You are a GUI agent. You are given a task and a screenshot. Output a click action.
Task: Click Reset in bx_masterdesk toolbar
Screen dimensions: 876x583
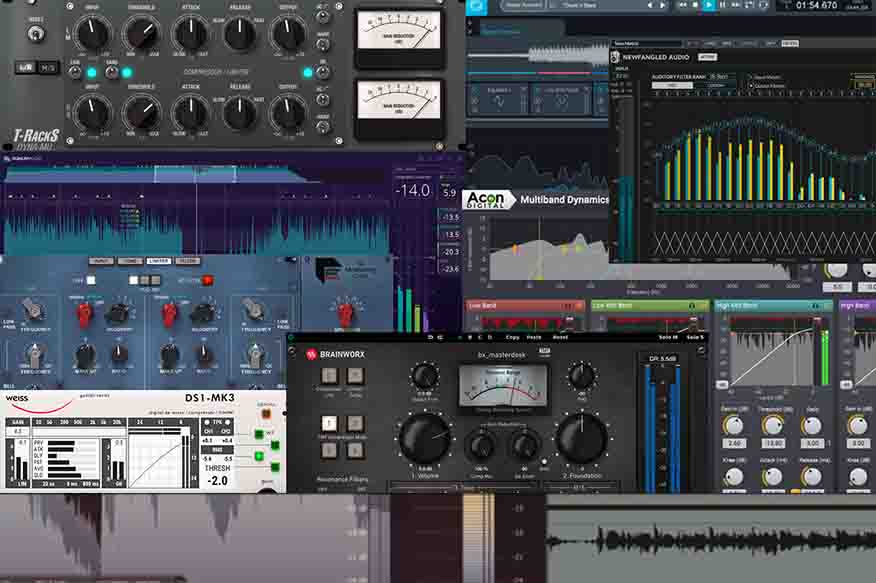tap(560, 337)
